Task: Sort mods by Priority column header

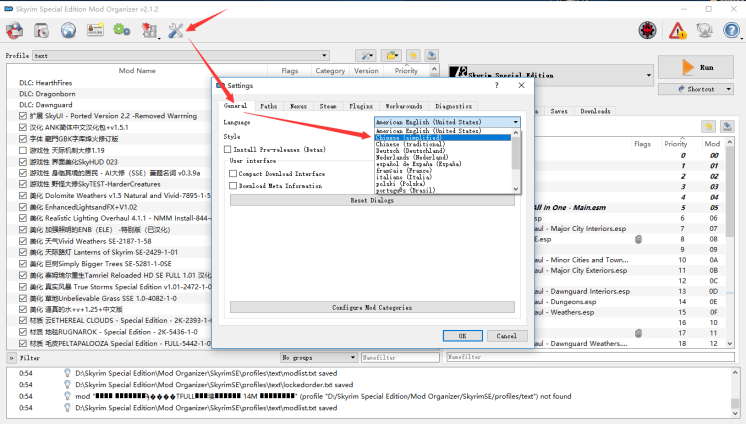Action: point(406,70)
